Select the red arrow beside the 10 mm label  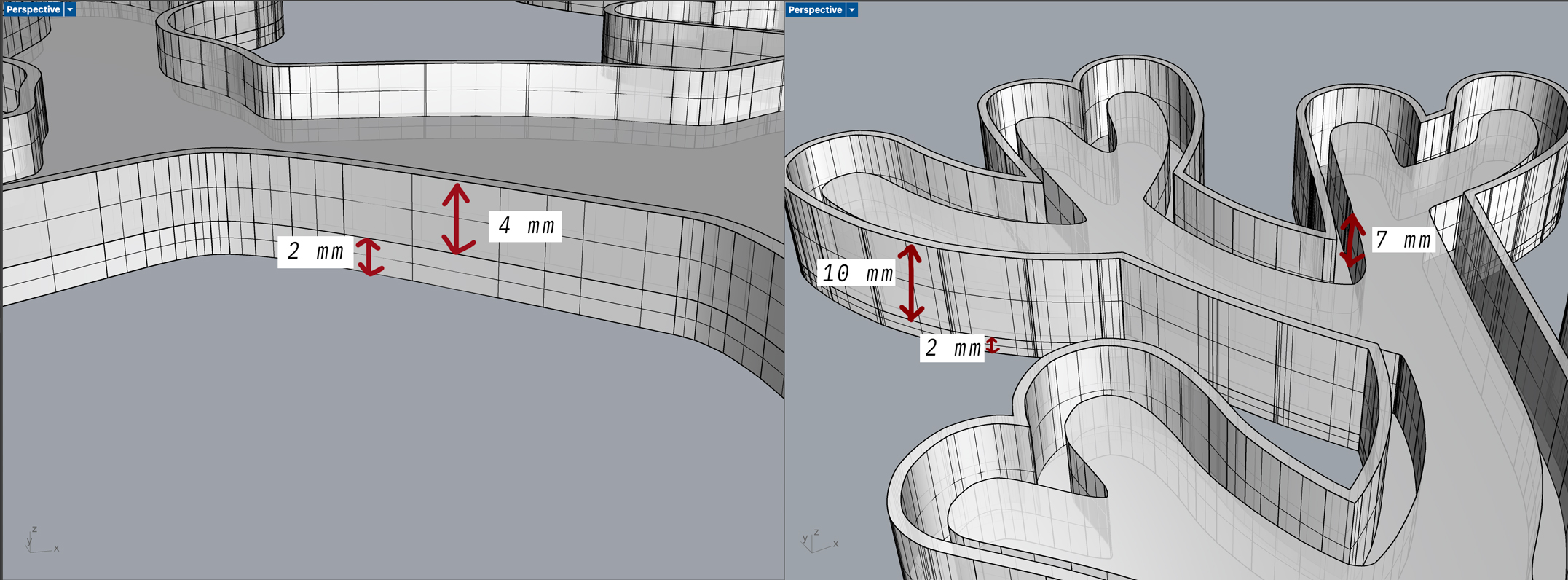pyautogui.click(x=910, y=283)
